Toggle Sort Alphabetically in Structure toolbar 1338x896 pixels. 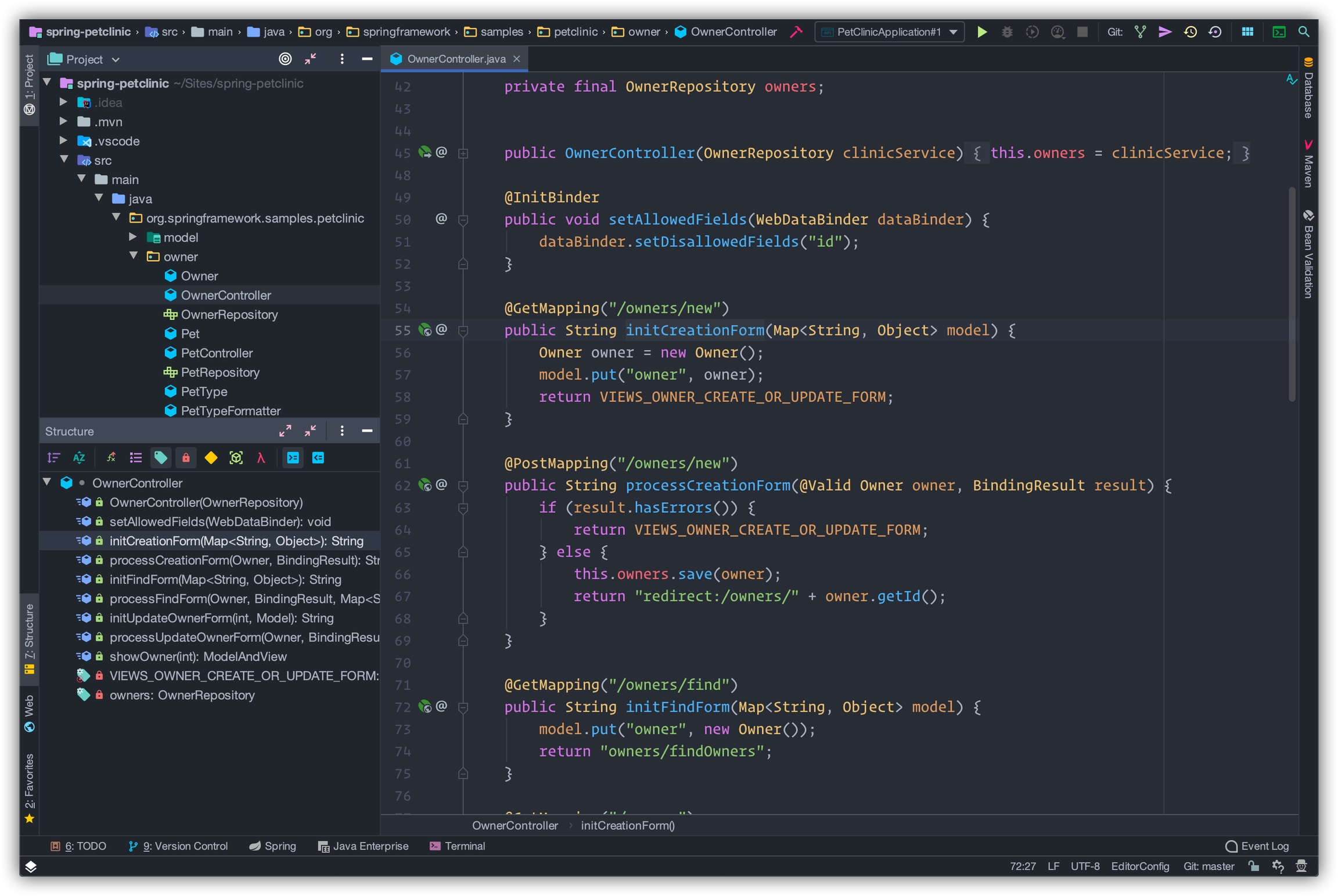tap(79, 458)
